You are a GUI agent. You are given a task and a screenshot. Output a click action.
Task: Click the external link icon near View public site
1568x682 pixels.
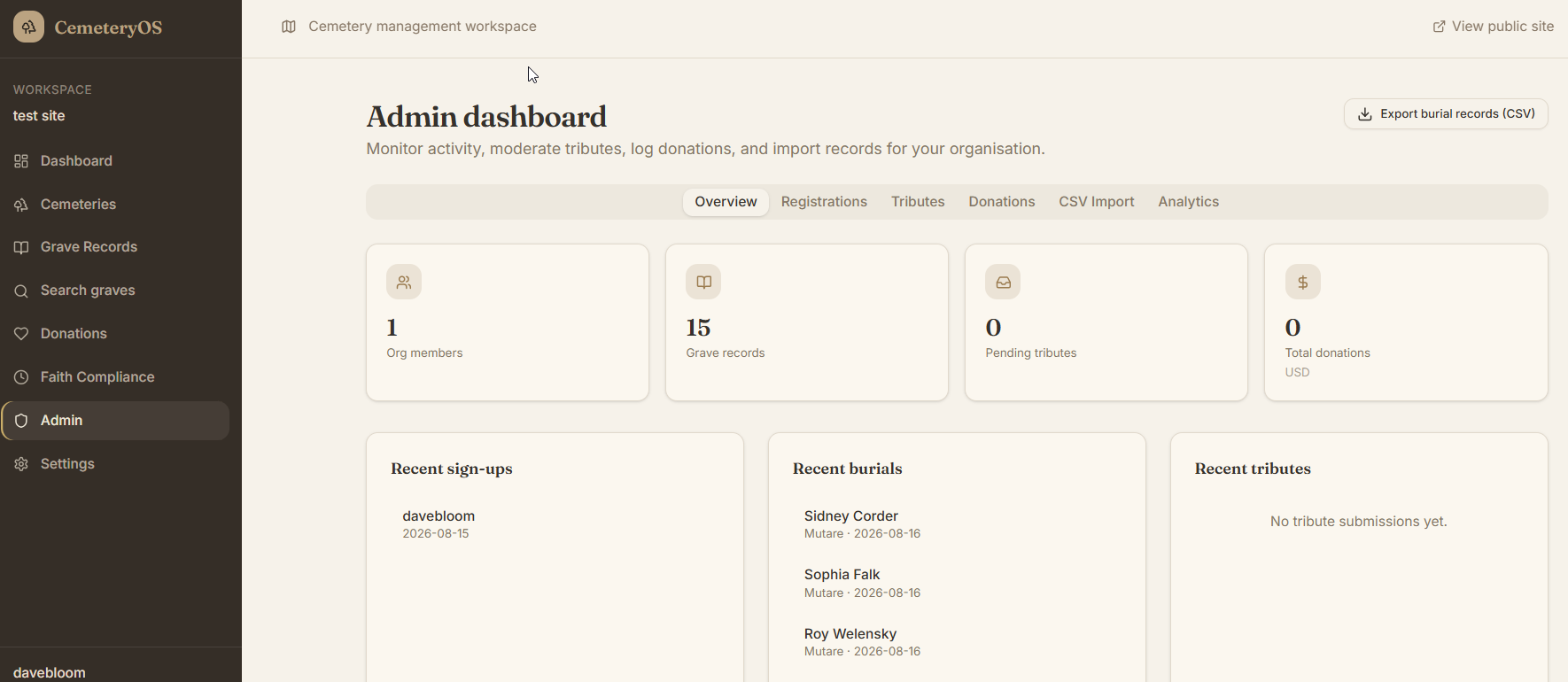[1440, 27]
